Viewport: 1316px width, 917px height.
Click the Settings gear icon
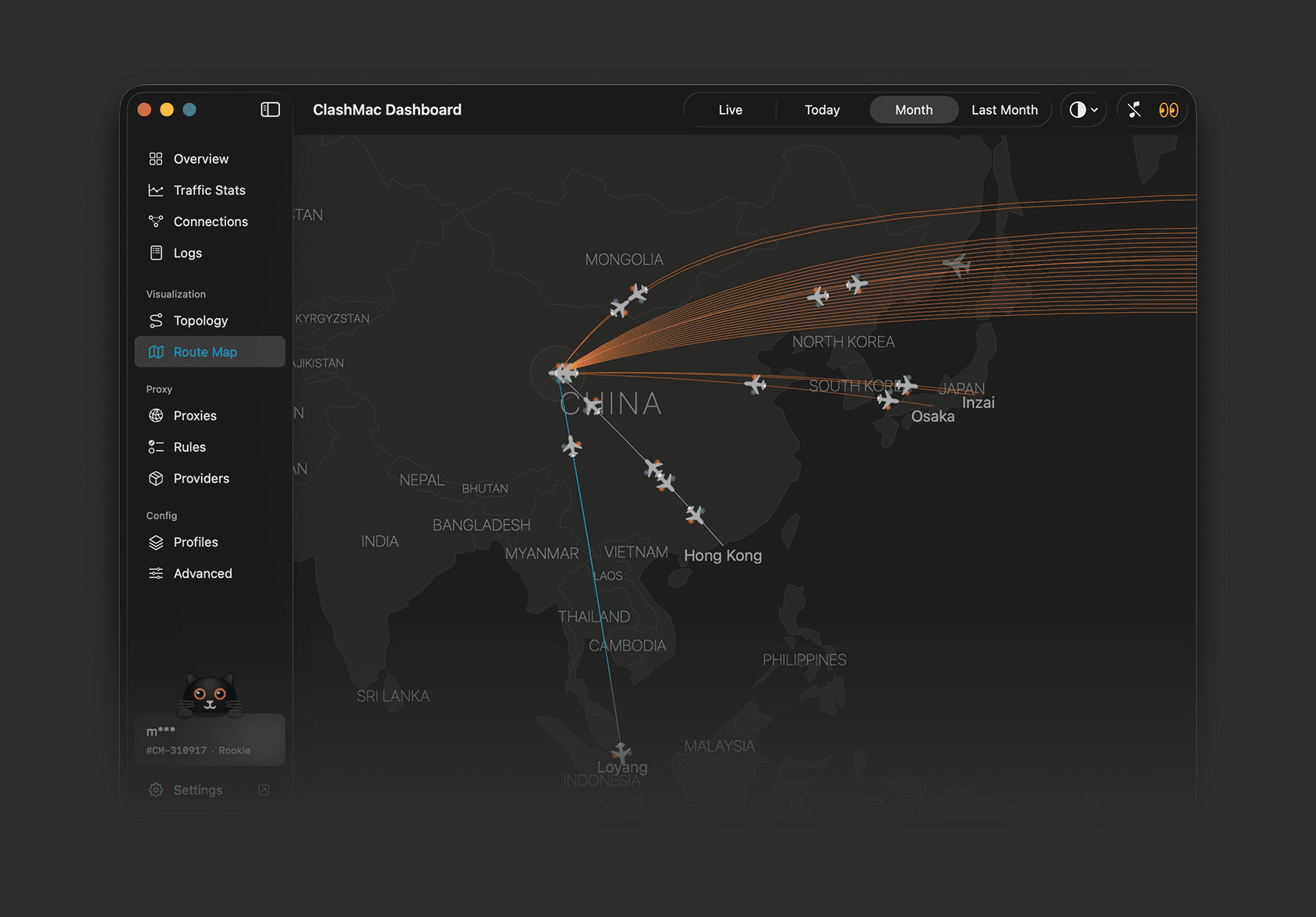[156, 790]
